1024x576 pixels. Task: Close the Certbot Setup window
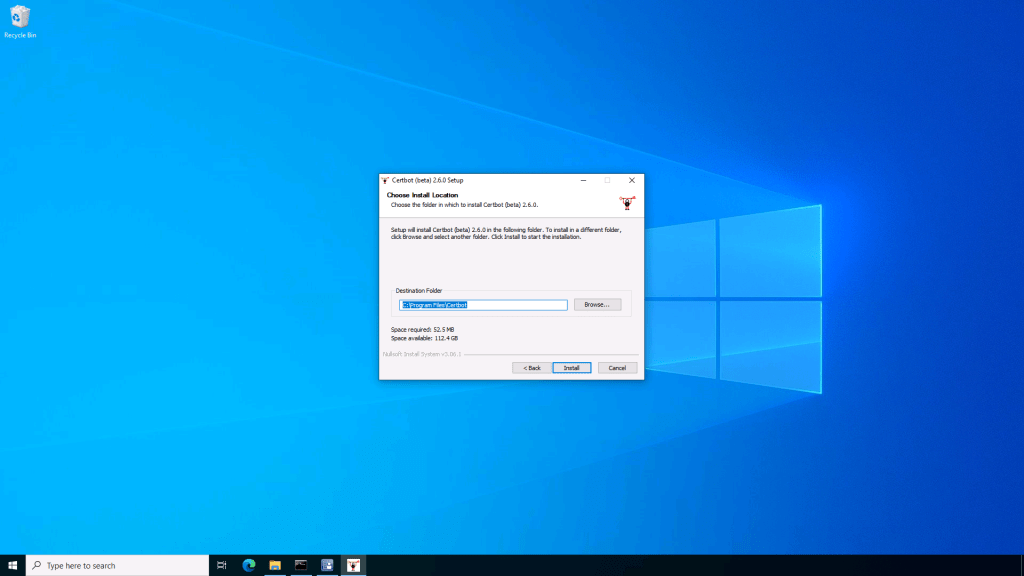[x=632, y=180]
